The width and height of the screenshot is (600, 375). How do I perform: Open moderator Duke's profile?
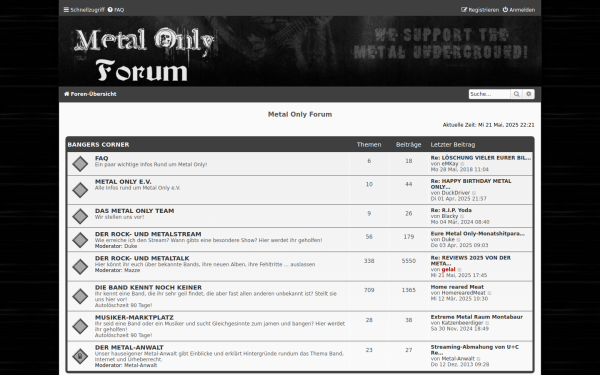(130, 246)
